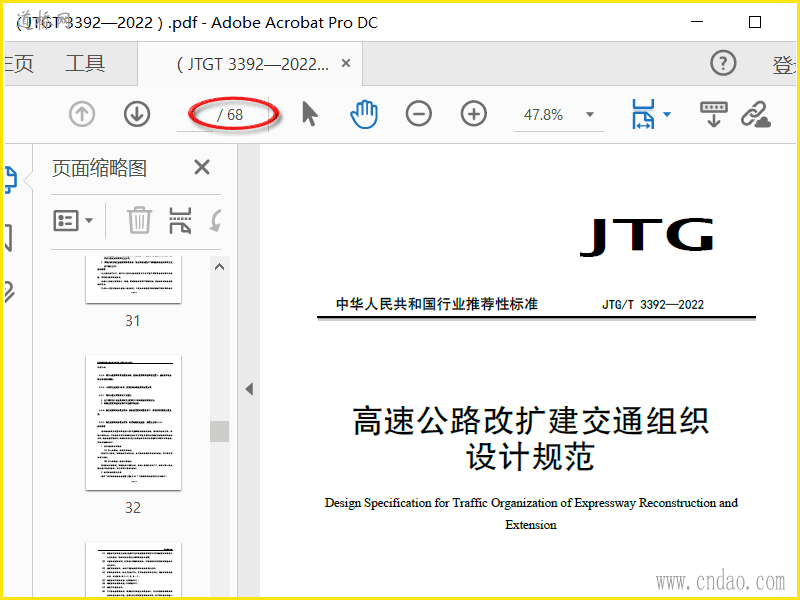Click the scrolling mode download-arrow icon

tap(713, 114)
